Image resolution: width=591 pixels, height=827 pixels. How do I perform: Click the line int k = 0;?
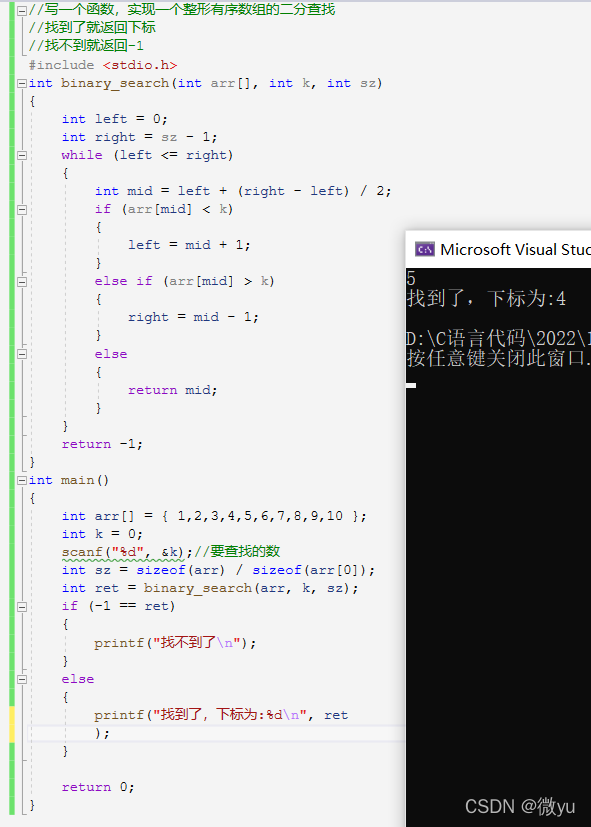click(102, 534)
